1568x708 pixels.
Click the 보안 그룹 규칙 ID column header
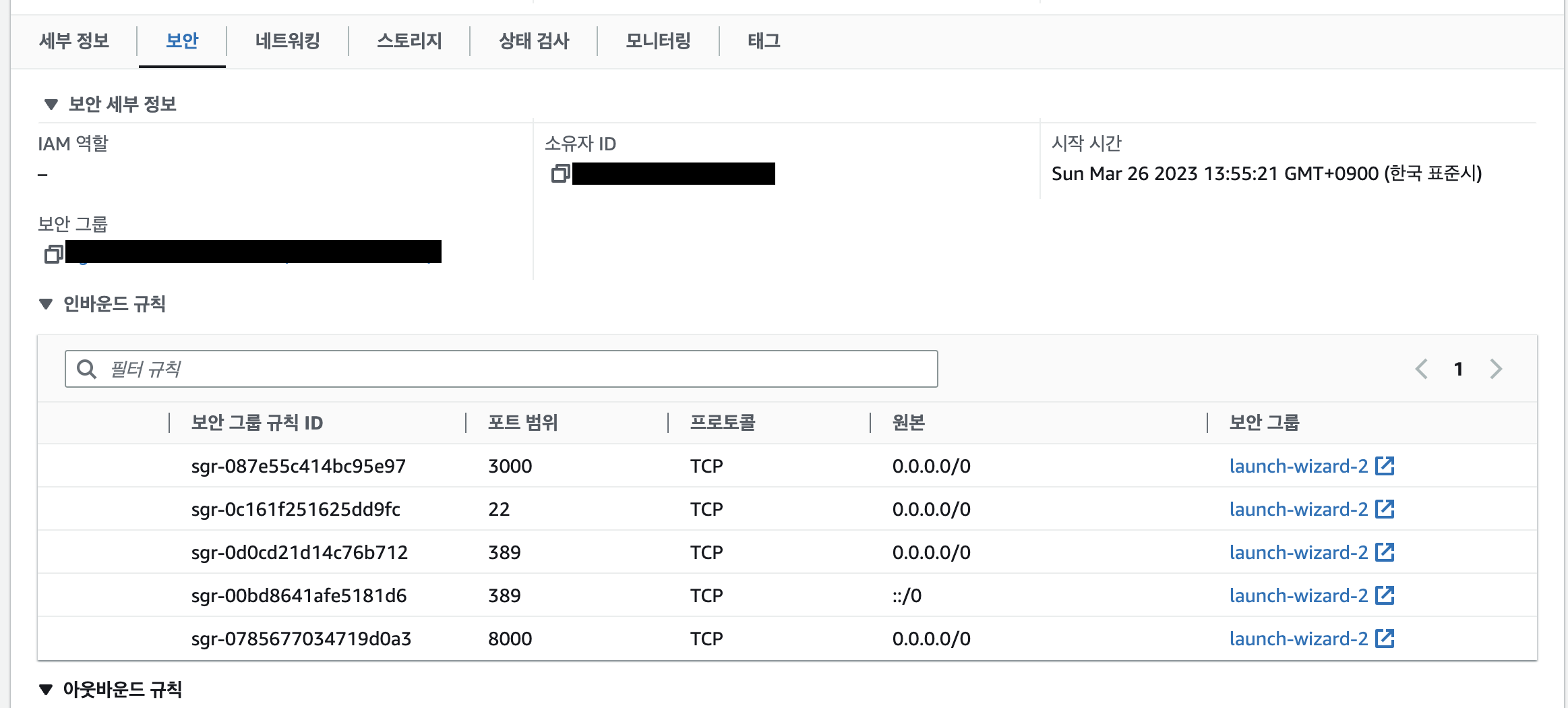pyautogui.click(x=257, y=423)
